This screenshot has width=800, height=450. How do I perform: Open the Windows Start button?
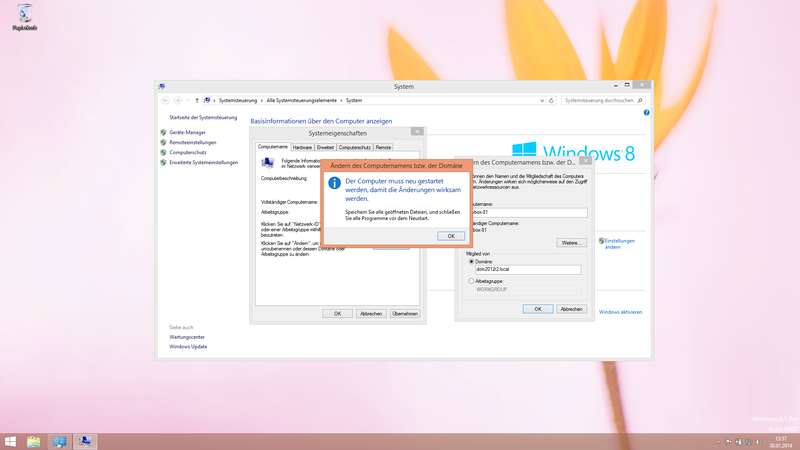[x=10, y=441]
